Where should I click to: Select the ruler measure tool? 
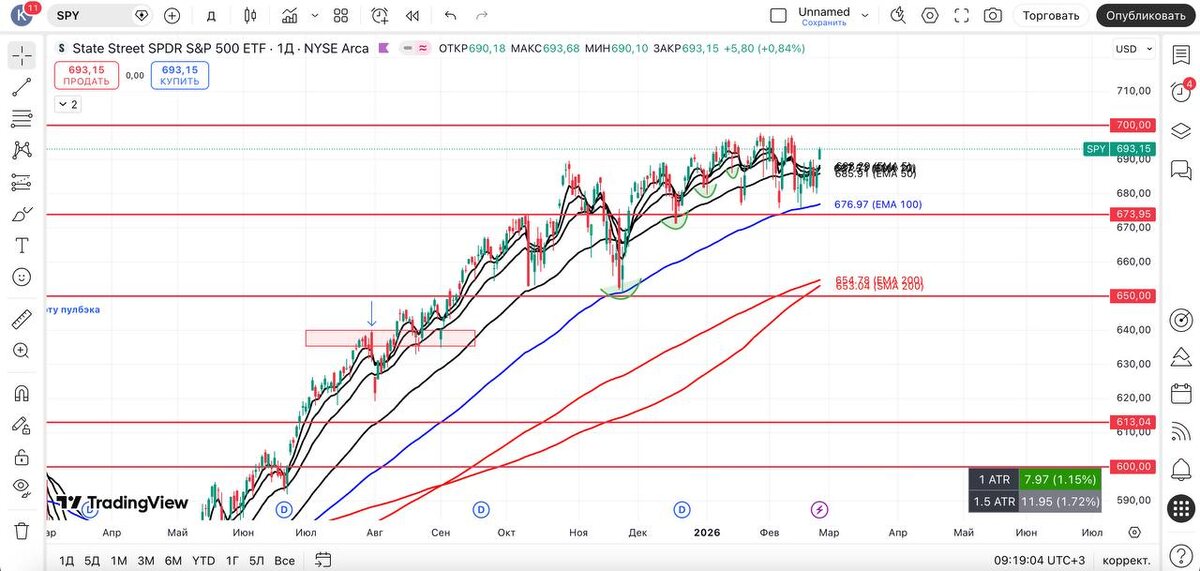(22, 320)
